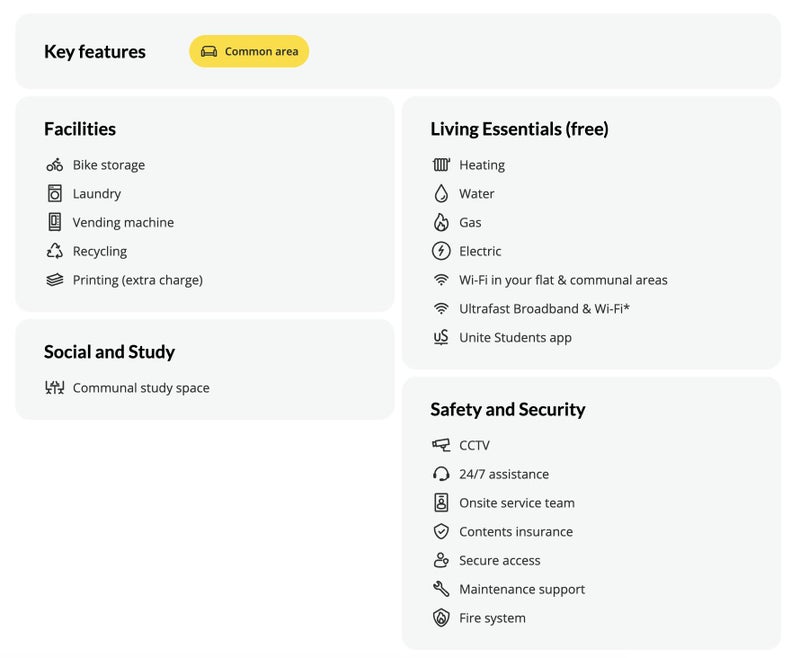This screenshot has width=800, height=658.
Task: Click the CCTV camera icon
Action: [x=441, y=445]
